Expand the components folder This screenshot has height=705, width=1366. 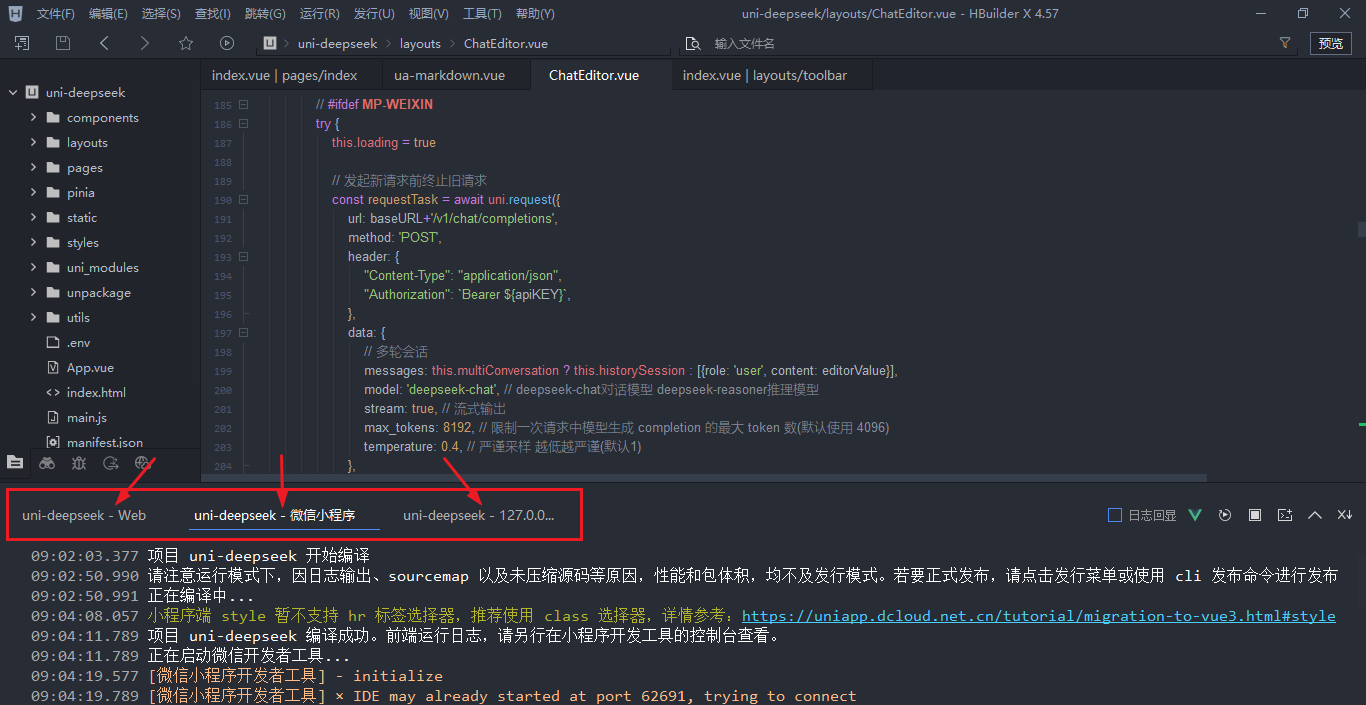(x=33, y=117)
